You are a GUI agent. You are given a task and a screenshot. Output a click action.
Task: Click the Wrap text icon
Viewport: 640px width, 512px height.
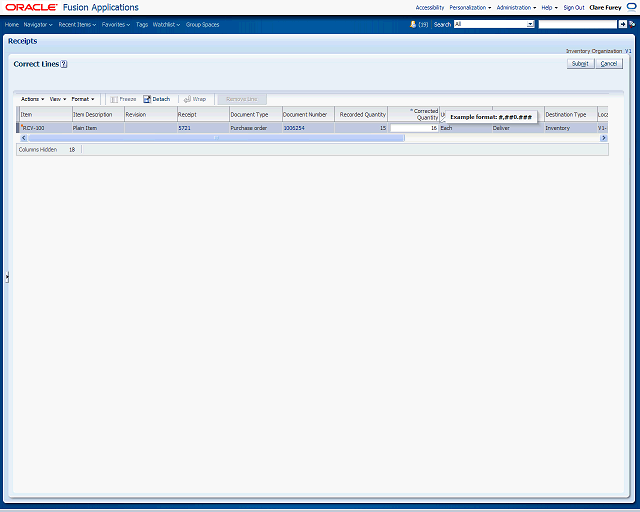click(186, 99)
